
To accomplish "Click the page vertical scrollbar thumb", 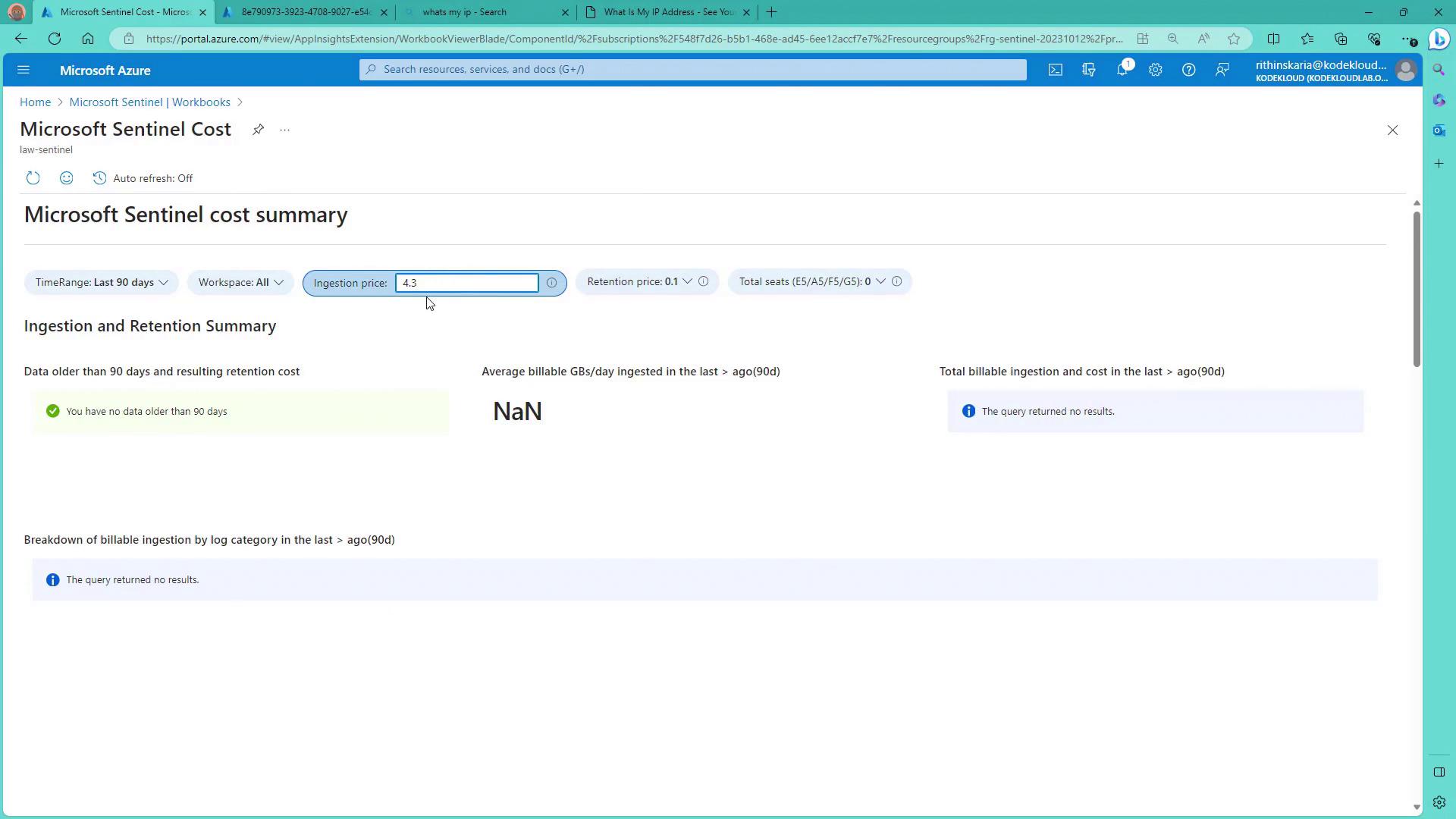I will click(1416, 288).
